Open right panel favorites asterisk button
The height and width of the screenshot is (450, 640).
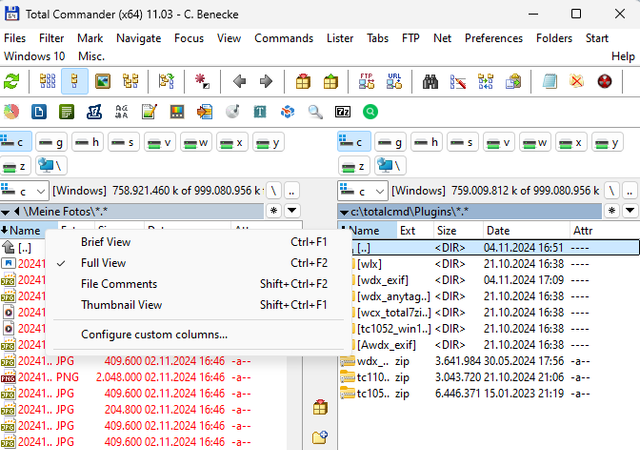pos(611,211)
